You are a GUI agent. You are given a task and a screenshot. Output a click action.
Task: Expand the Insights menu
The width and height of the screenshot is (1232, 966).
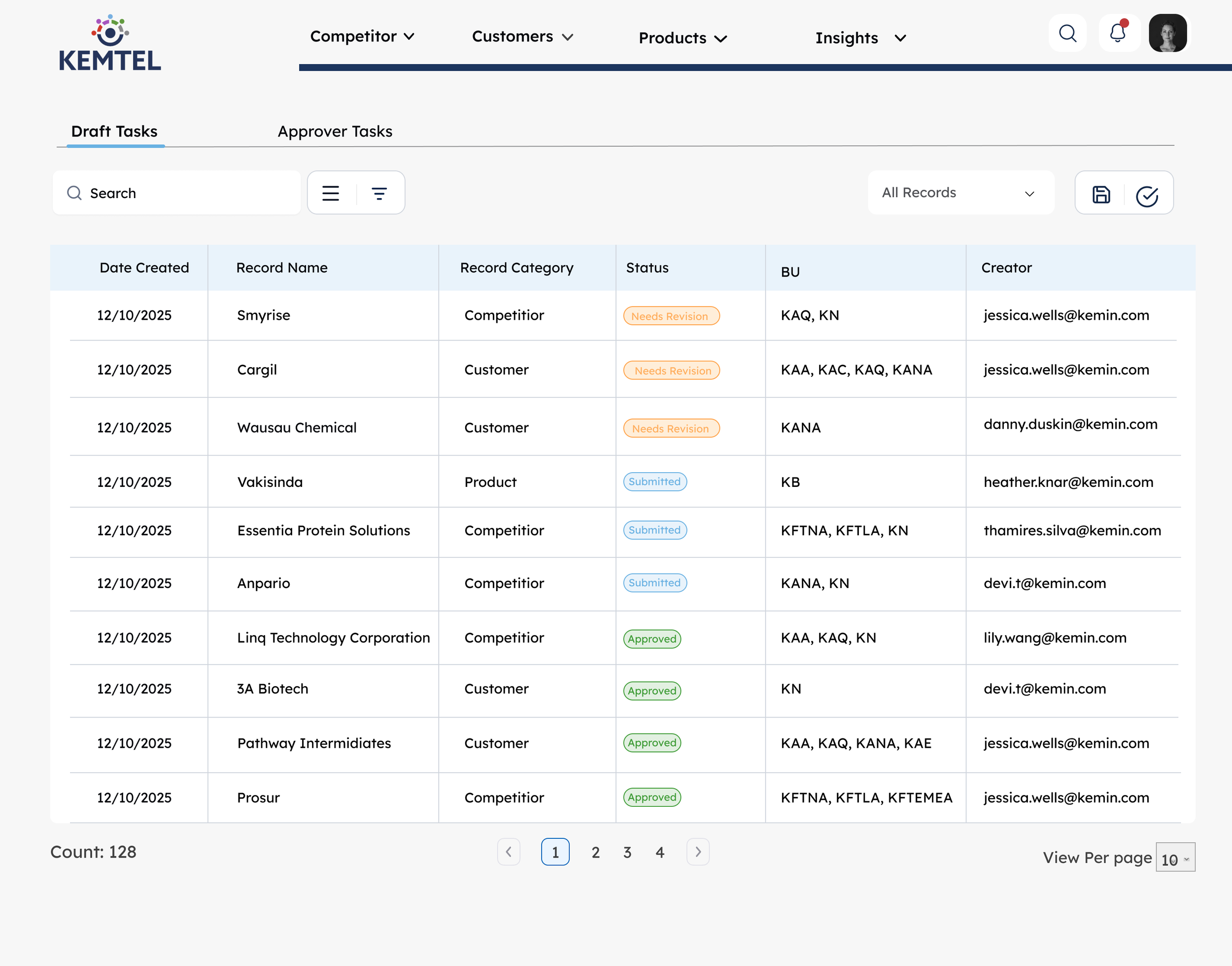pyautogui.click(x=860, y=38)
